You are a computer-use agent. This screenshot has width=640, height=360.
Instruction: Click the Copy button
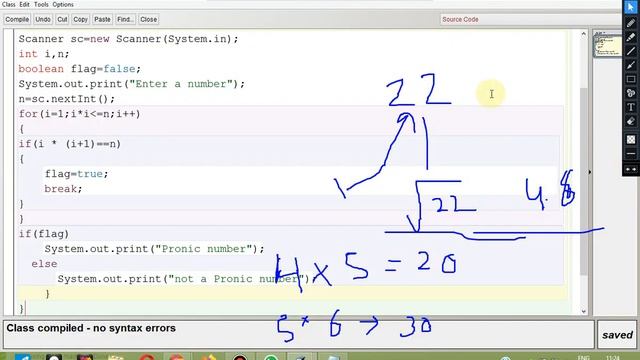tap(80, 19)
